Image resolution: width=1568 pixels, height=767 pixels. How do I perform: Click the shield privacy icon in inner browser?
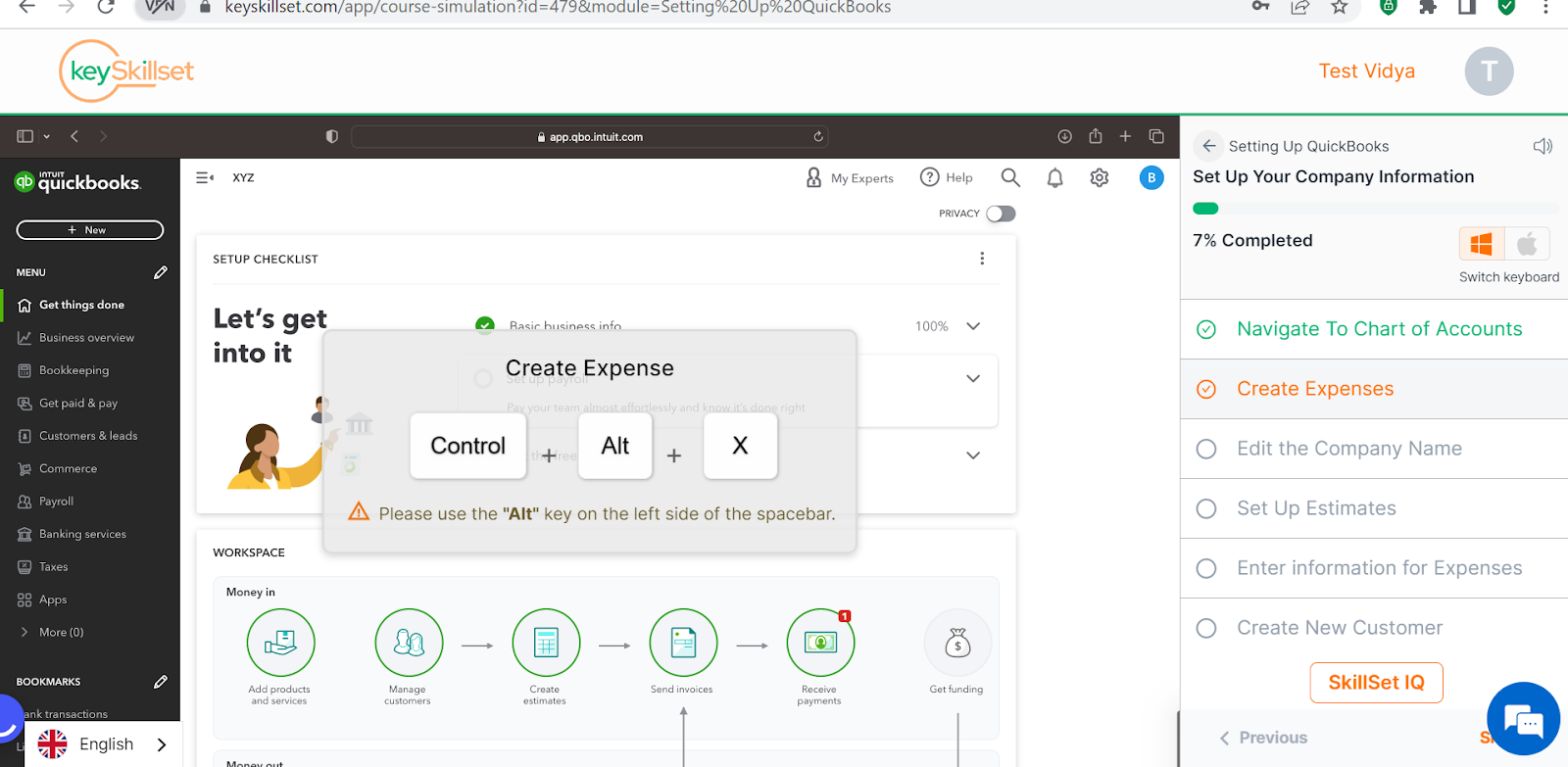click(332, 136)
